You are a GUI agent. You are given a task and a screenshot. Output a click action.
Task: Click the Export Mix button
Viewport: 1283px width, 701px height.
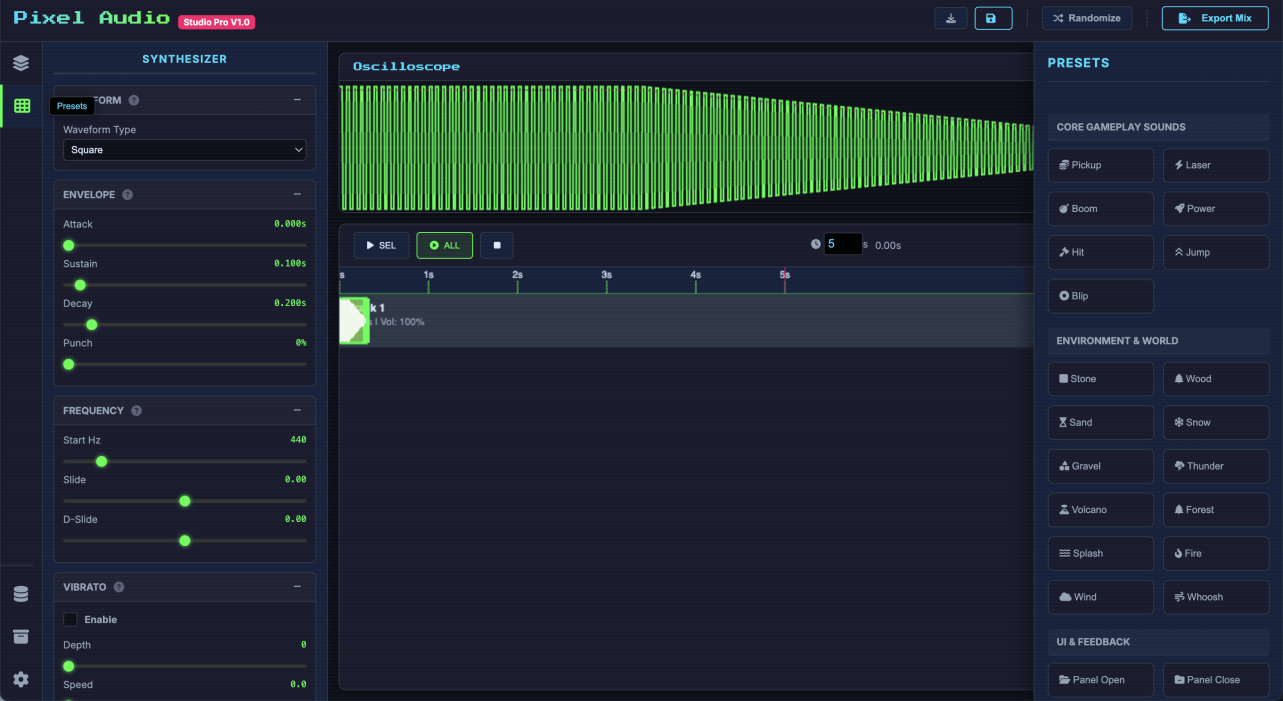[x=1215, y=18]
